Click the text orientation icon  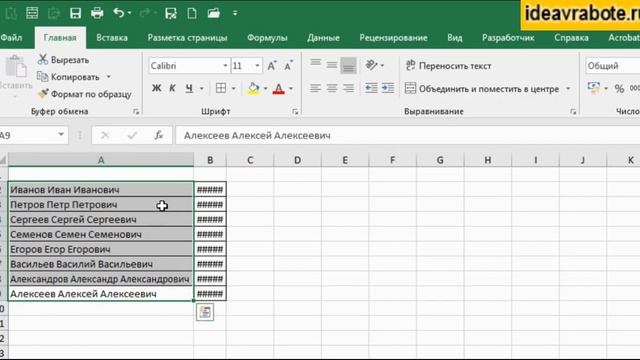tap(371, 65)
